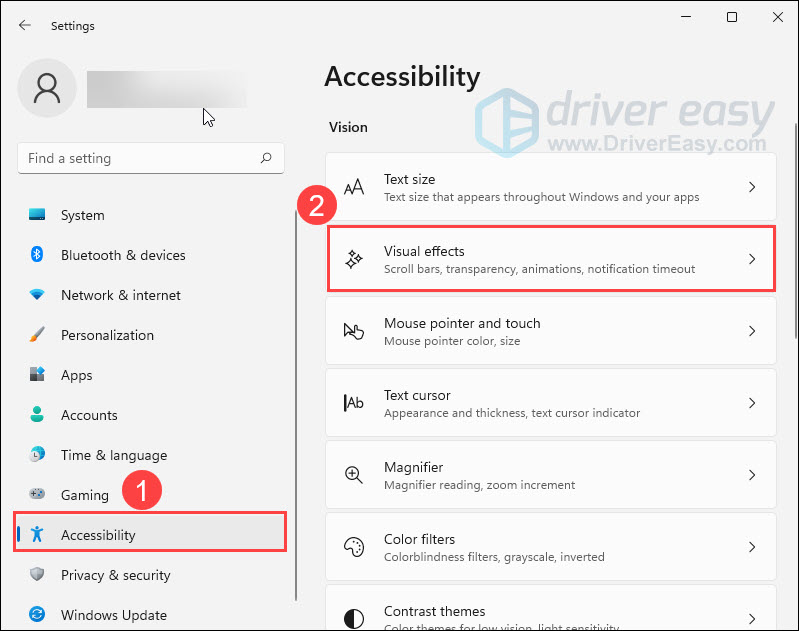Viewport: 799px width, 631px height.
Task: Click the search magnifier icon
Action: (266, 158)
